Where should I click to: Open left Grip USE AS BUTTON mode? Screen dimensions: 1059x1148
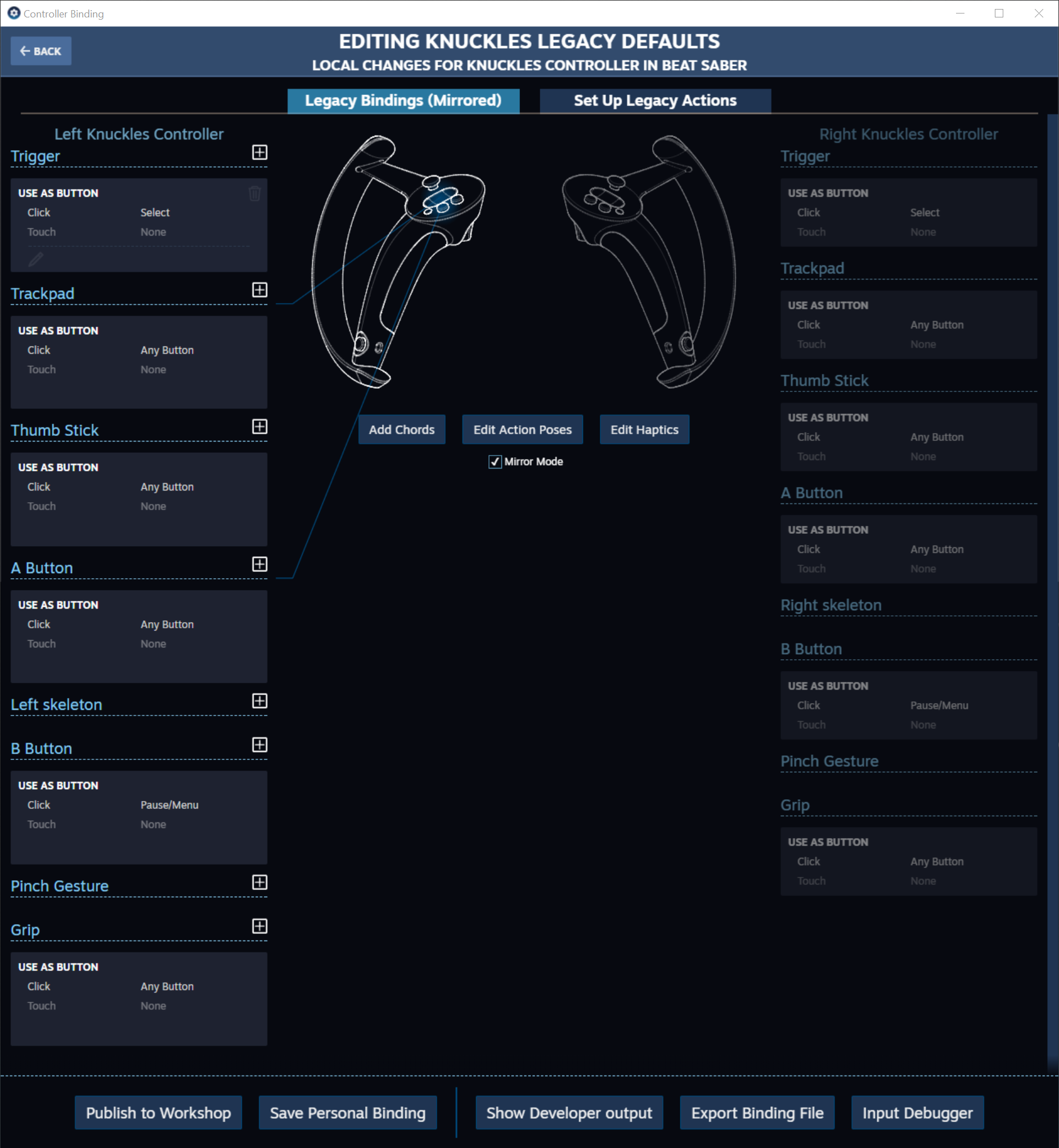click(59, 967)
